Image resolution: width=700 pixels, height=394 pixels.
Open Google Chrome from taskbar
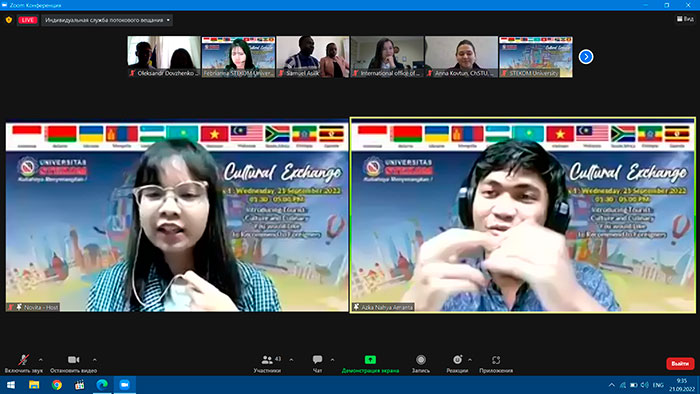(x=57, y=385)
